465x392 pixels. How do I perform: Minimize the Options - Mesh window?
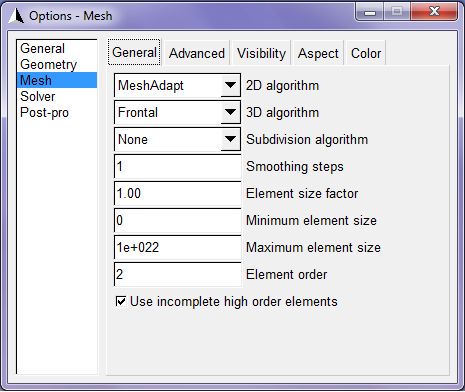[x=370, y=12]
